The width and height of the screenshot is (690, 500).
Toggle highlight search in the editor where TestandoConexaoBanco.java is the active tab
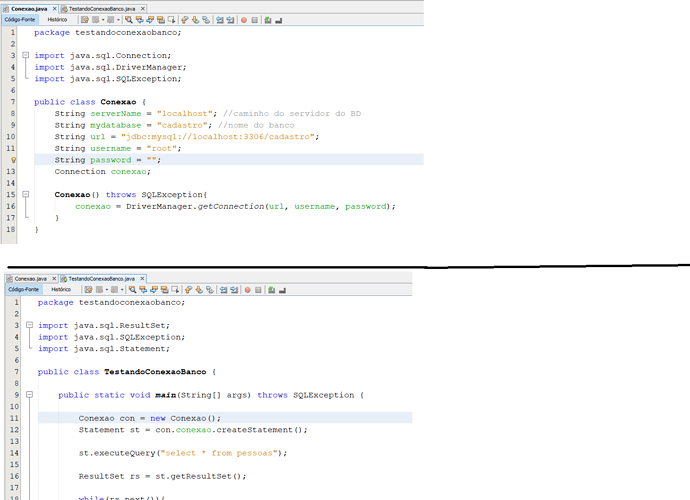click(164, 290)
